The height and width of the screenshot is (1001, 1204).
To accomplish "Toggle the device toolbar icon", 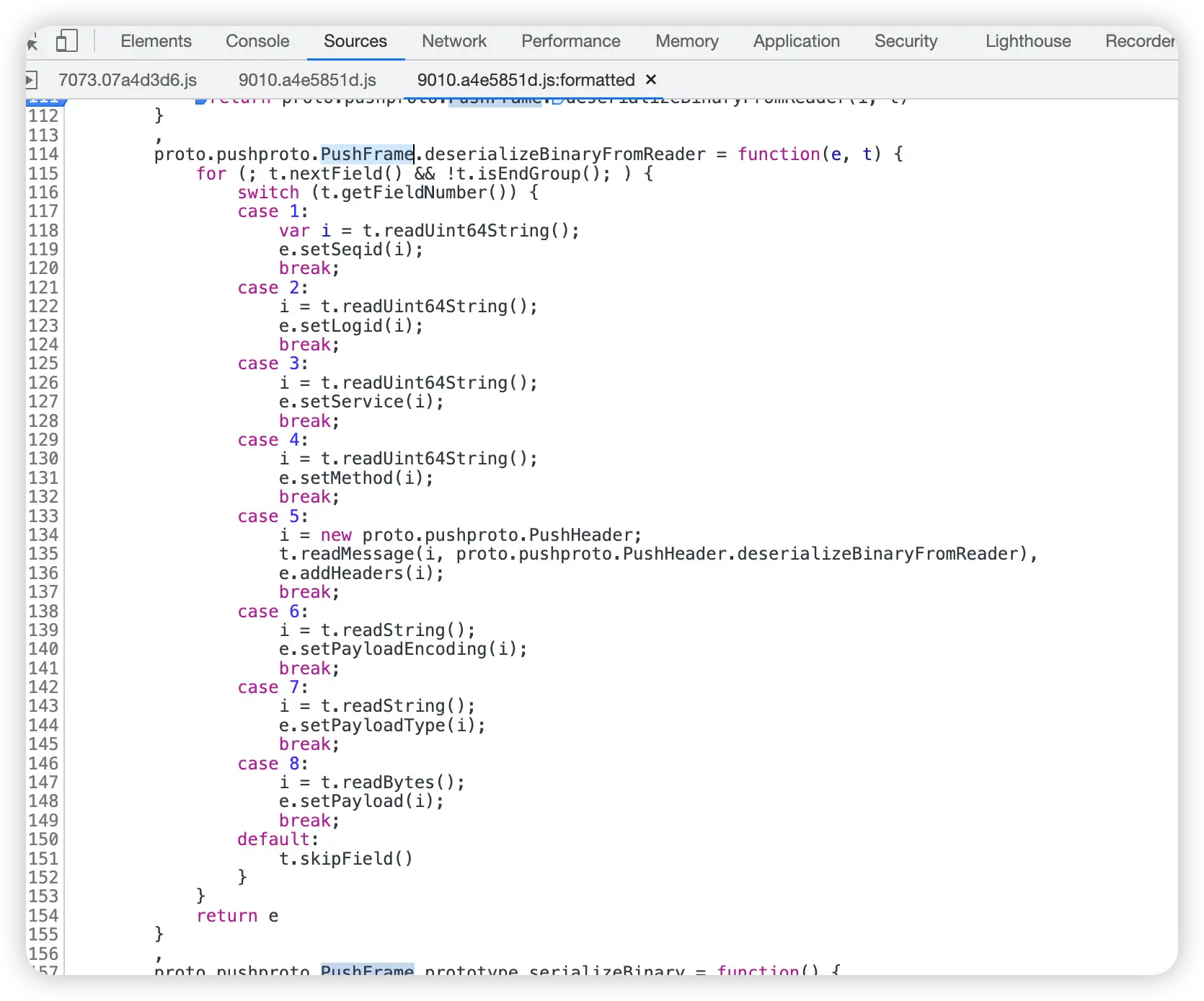I will click(x=67, y=41).
